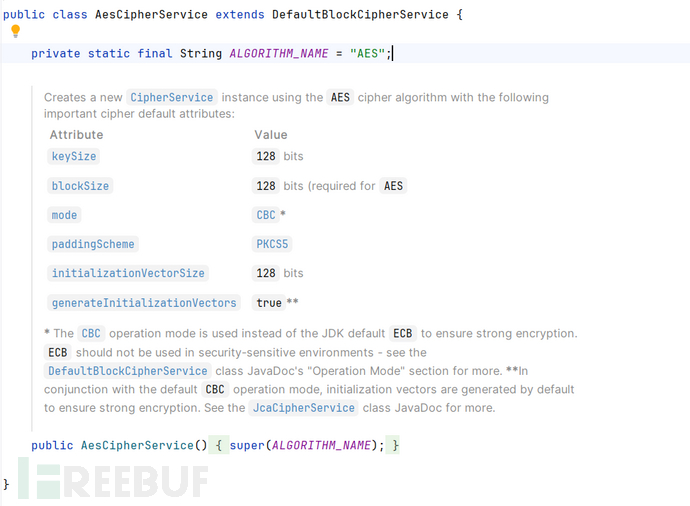Click the true value for generateInitializationVectors

click(268, 303)
